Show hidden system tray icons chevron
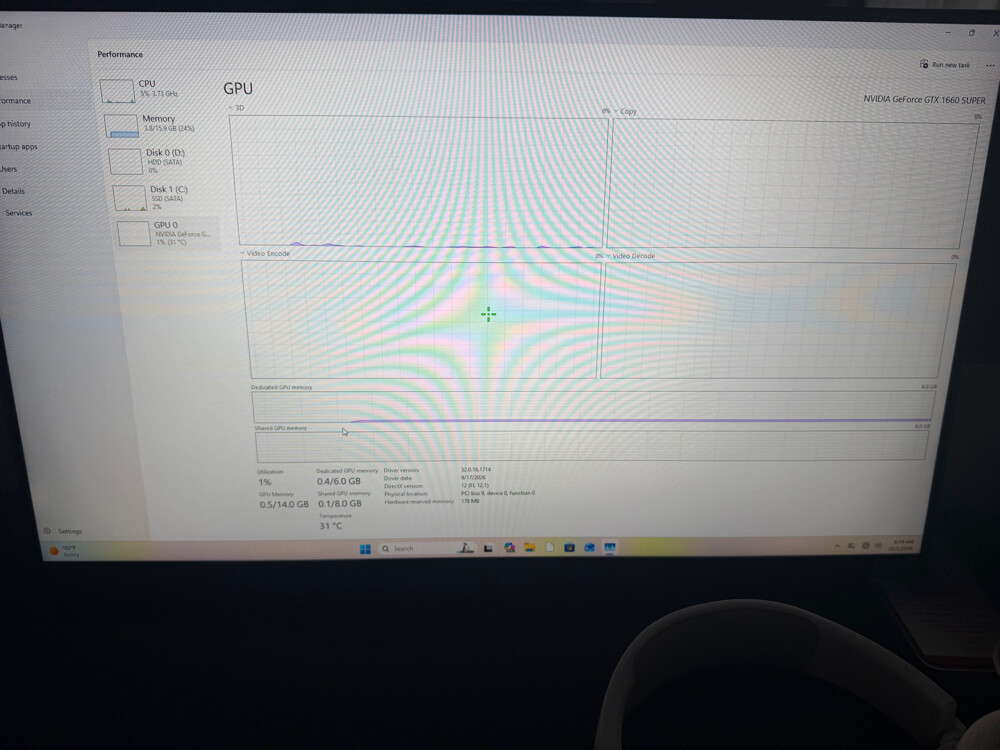1000x750 pixels. coord(837,546)
